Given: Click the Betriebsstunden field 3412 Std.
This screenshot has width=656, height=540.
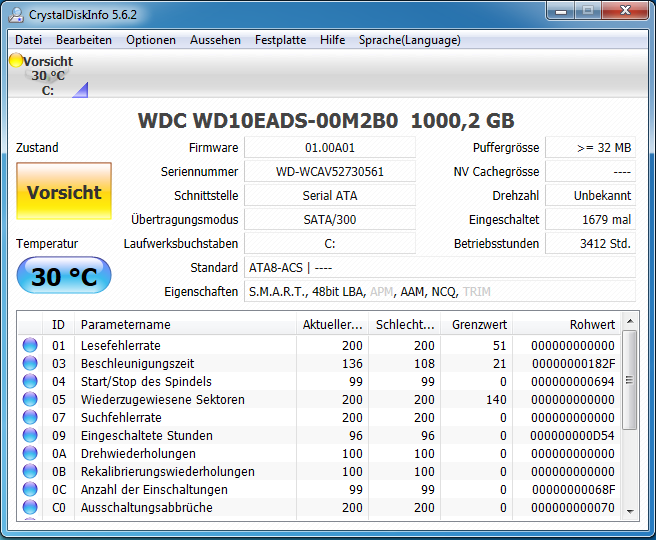Looking at the screenshot, I should (590, 243).
